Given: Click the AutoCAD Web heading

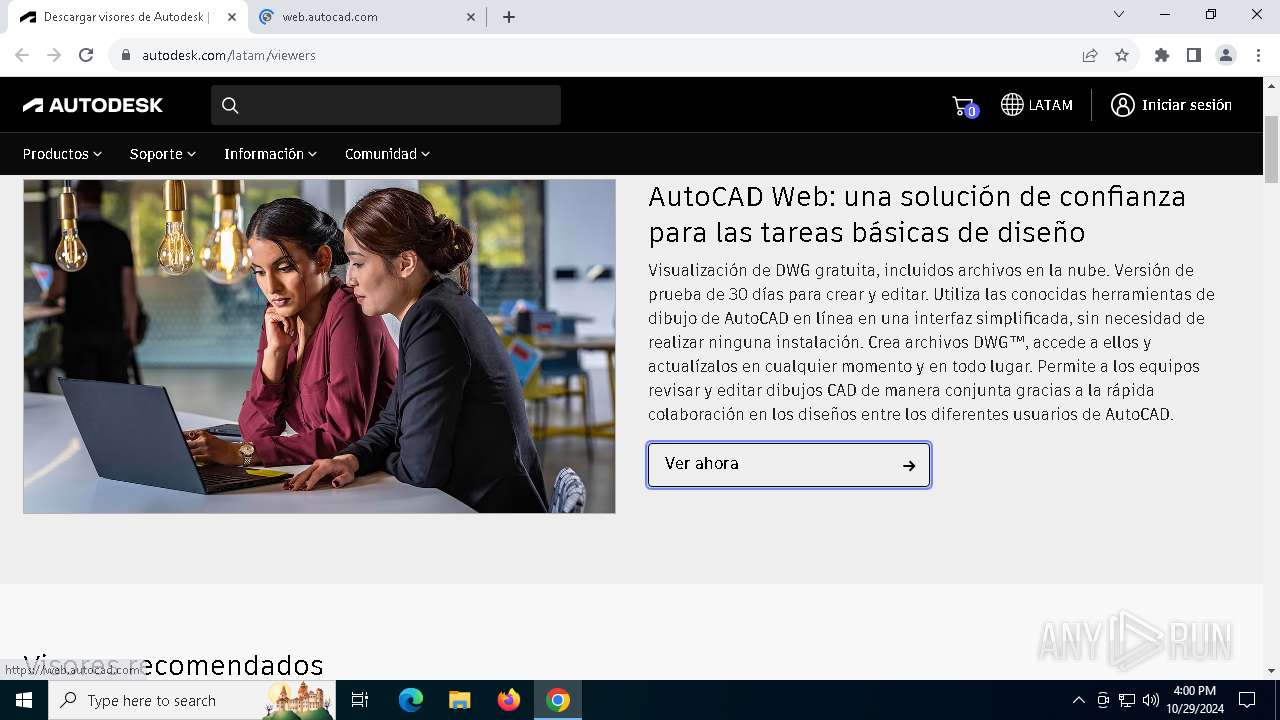Looking at the screenshot, I should pos(917,214).
